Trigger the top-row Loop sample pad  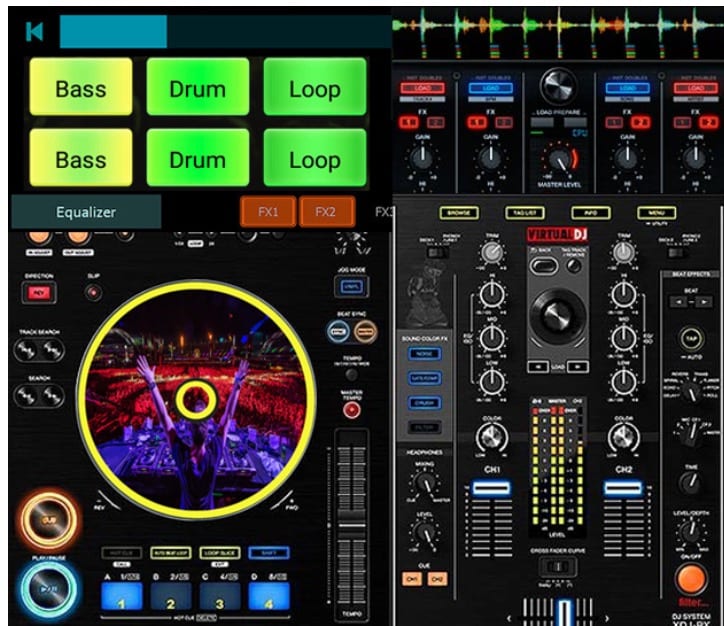click(x=315, y=87)
